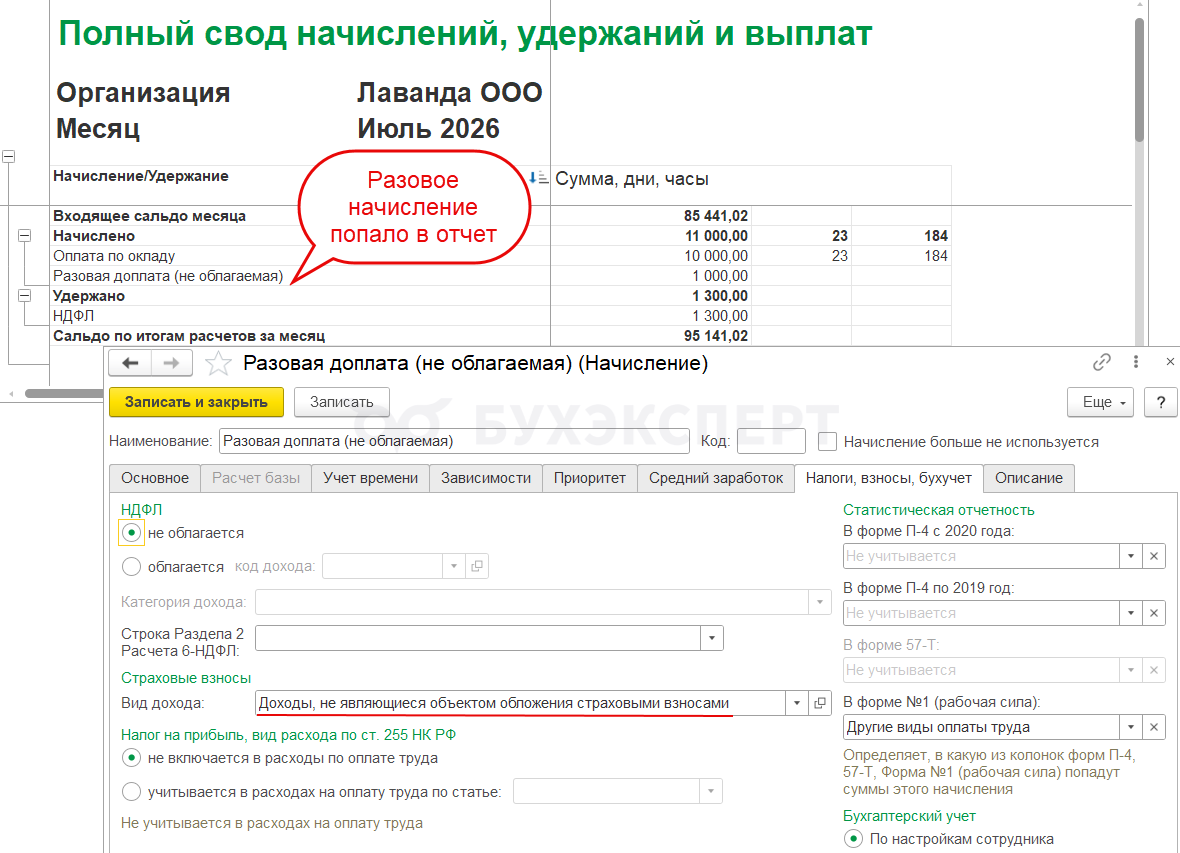Close the Разовая доплата form
This screenshot has width=1180, height=853.
(1170, 362)
